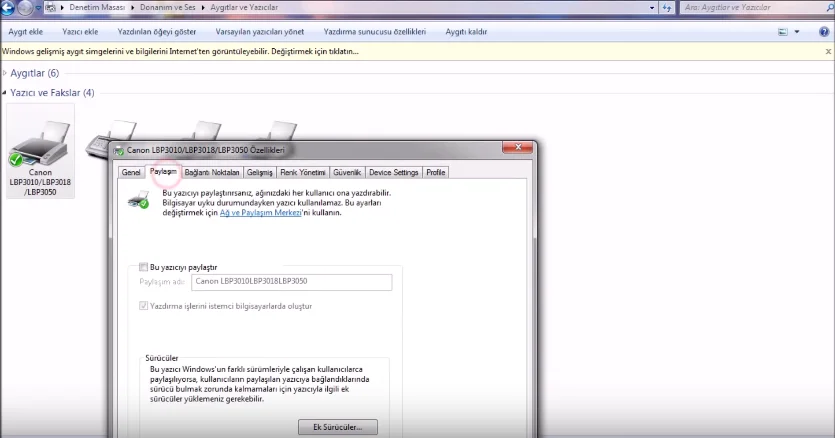Click the Control Panel icon in address bar
The height and width of the screenshot is (438, 835).
click(51, 7)
